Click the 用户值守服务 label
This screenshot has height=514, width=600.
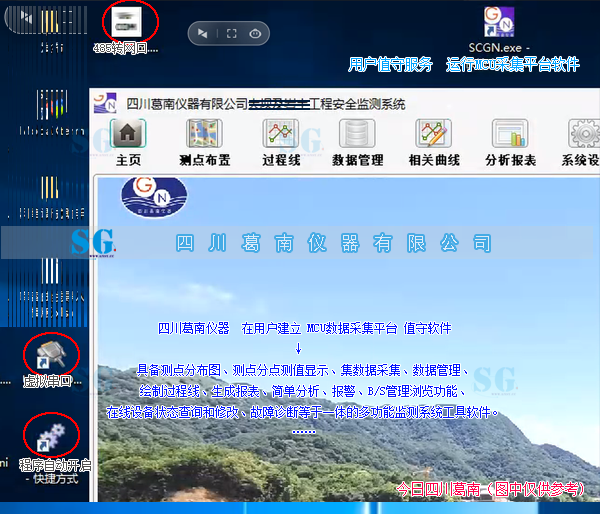(390, 64)
